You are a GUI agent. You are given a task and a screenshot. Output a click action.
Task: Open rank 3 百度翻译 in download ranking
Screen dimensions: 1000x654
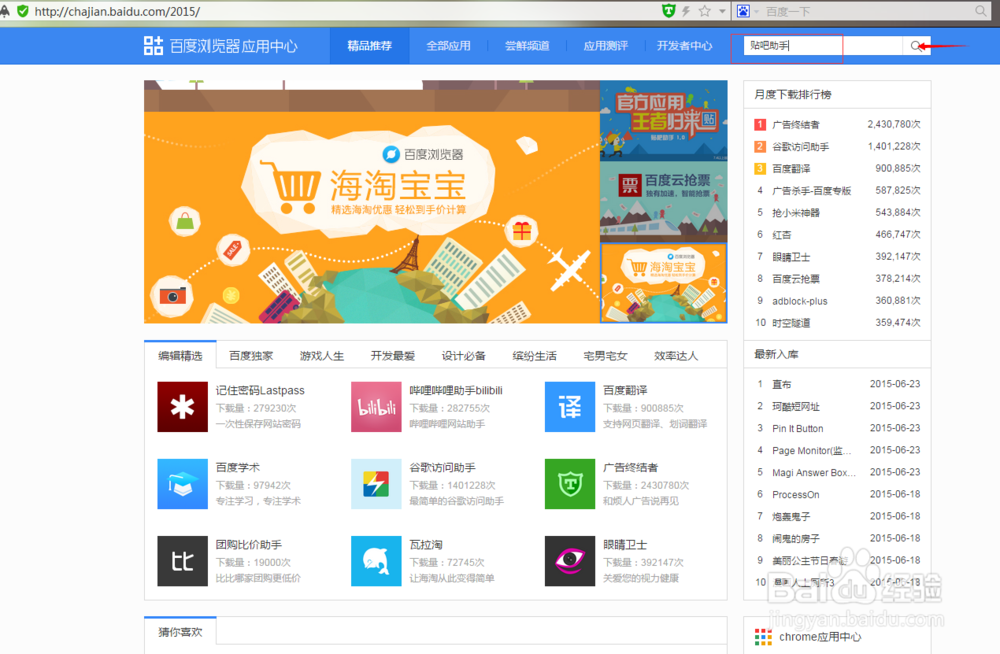[791, 168]
